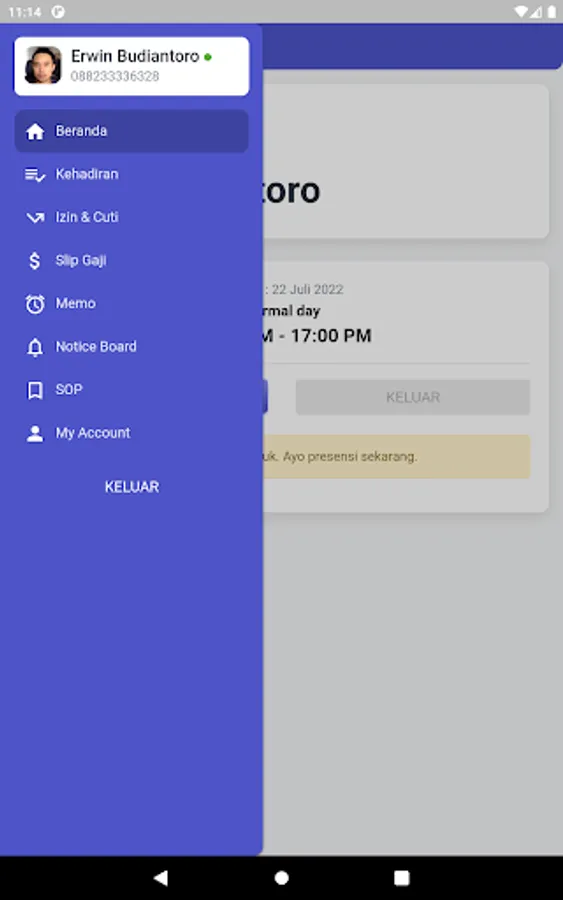The width and height of the screenshot is (563, 900).
Task: Open the Slip Gaji menu entry
Action: 131,261
